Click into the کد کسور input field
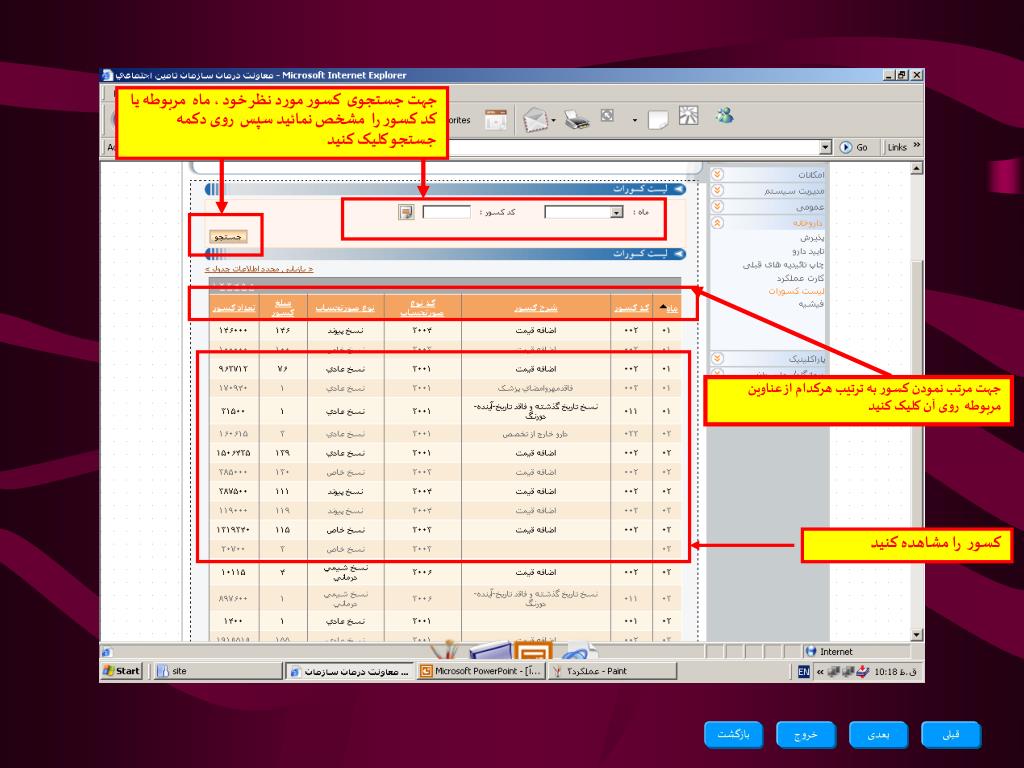The height and width of the screenshot is (768, 1024). pos(446,212)
